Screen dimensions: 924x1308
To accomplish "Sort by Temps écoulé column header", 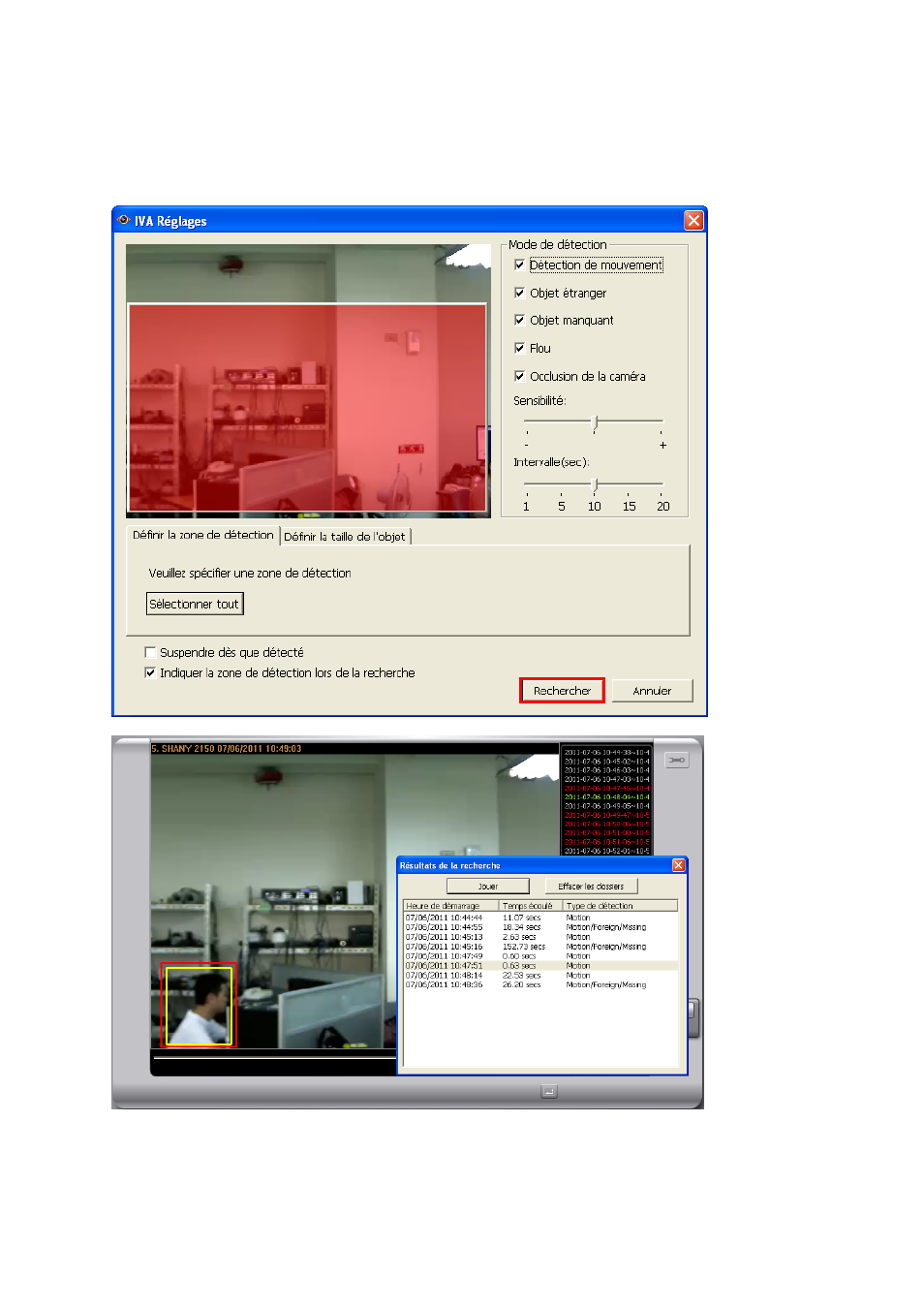I will coord(531,906).
